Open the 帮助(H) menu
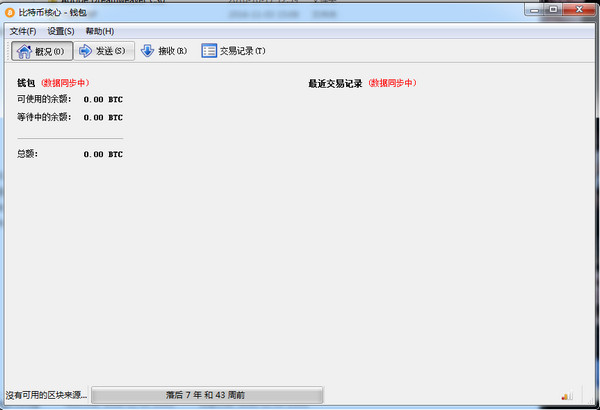600x410 pixels. click(x=100, y=31)
